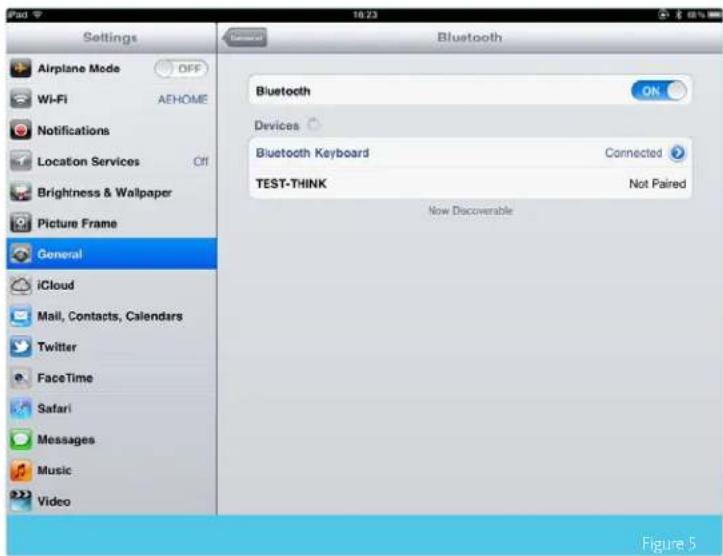
Task: Tap the Connected status text
Action: point(633,153)
